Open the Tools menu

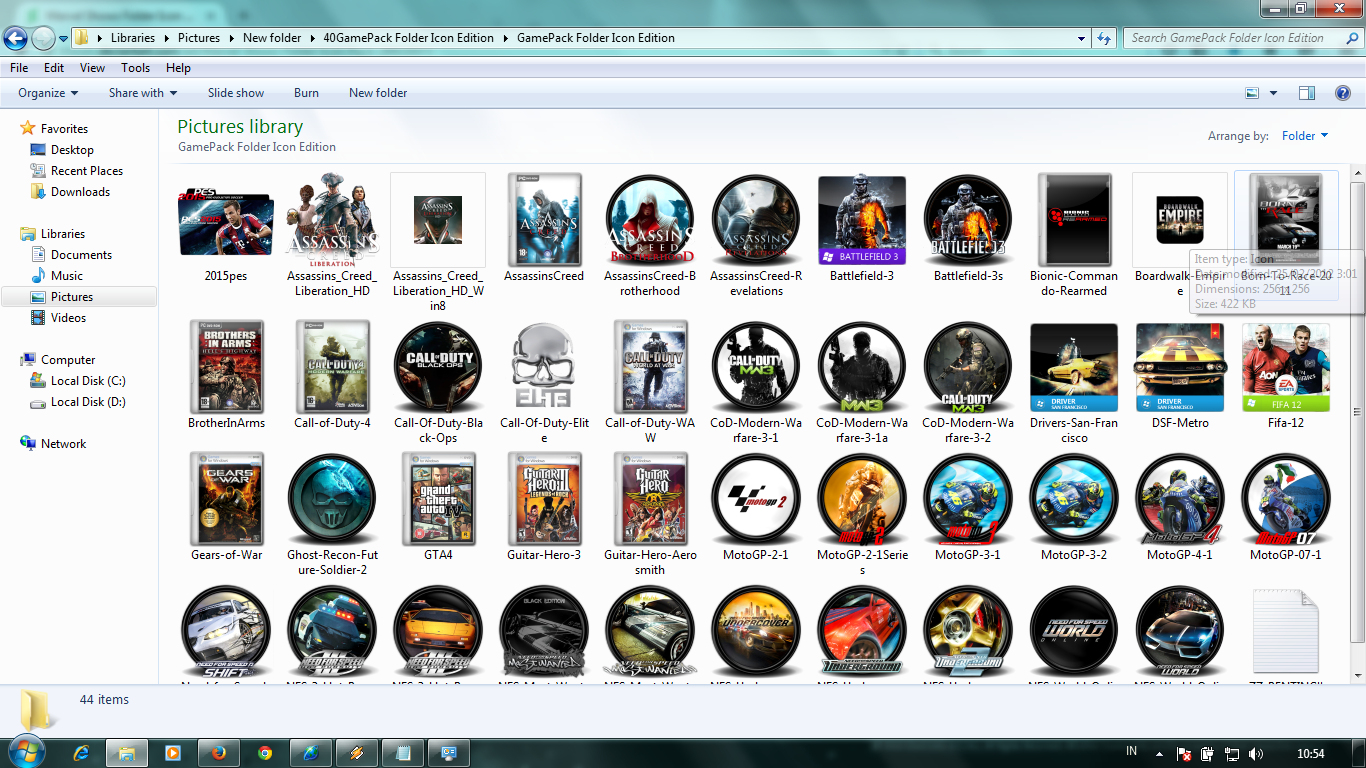(136, 68)
